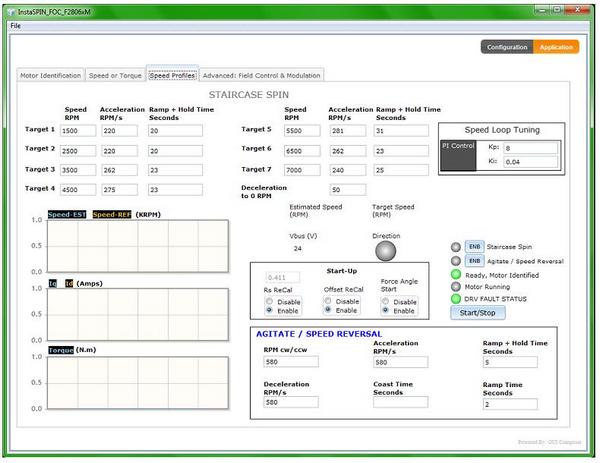Click the Target 5 Ramp + Hold Time field
This screenshot has width=600, height=463.
(401, 130)
